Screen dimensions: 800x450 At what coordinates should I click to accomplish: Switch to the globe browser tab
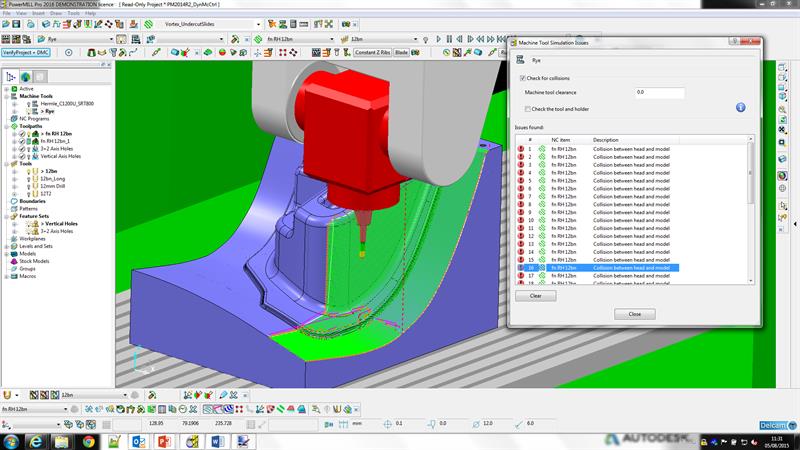26,77
